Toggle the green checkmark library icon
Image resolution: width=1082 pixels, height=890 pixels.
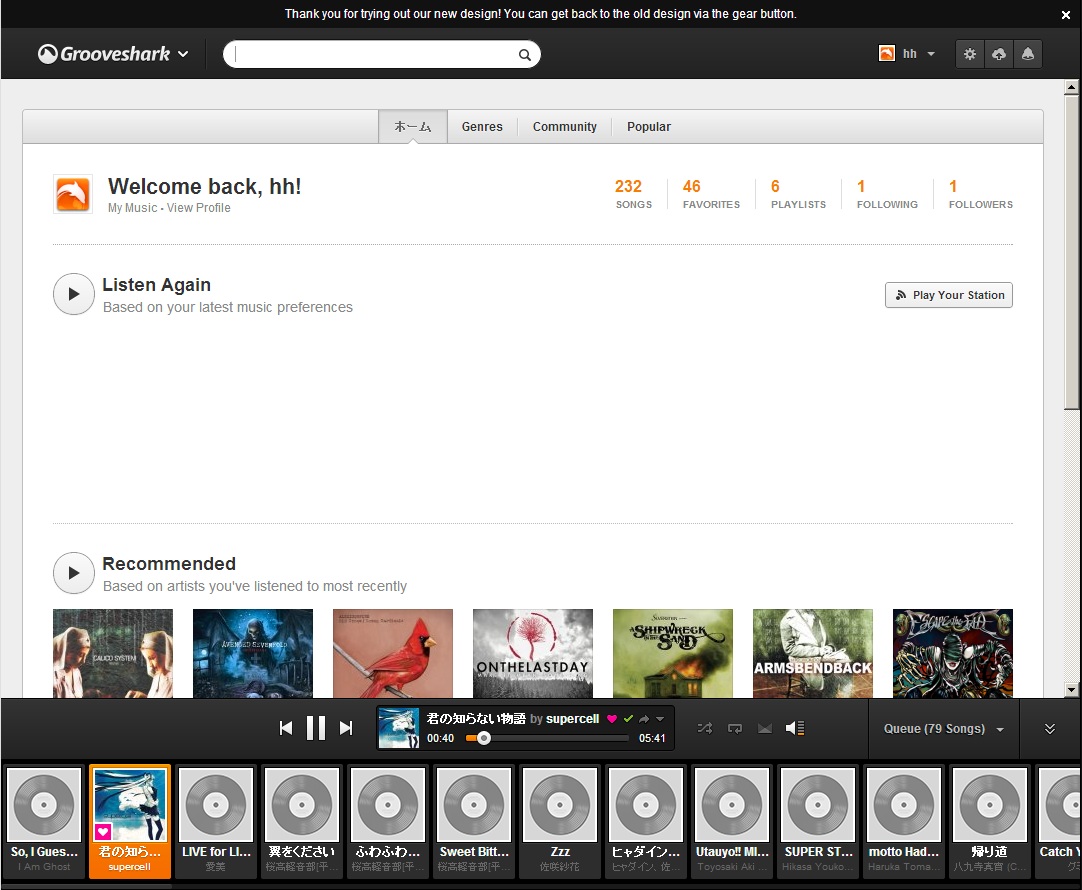[628, 719]
